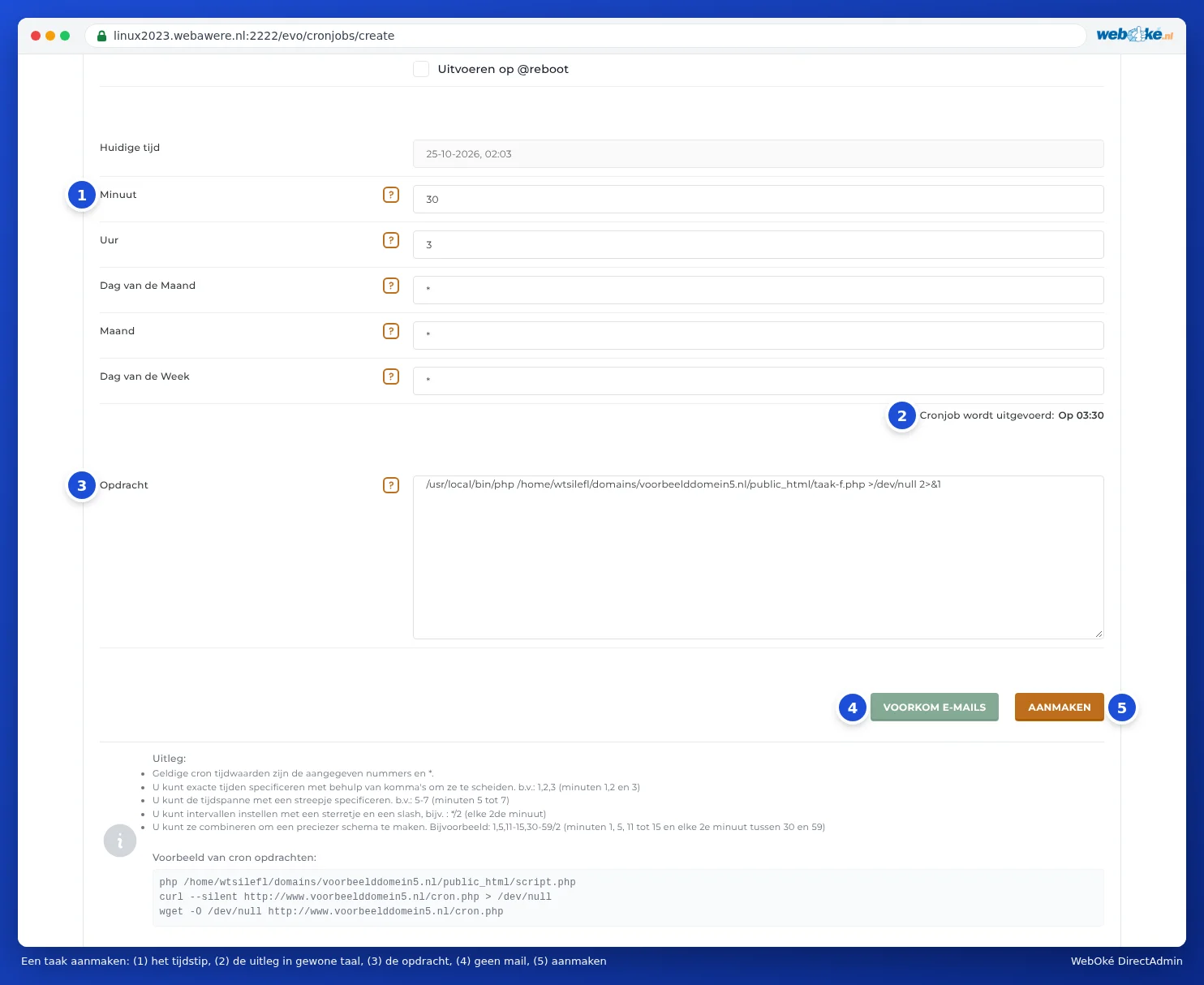Show help for Dag van de Week
Screen dimensions: 1204x985
point(391,376)
